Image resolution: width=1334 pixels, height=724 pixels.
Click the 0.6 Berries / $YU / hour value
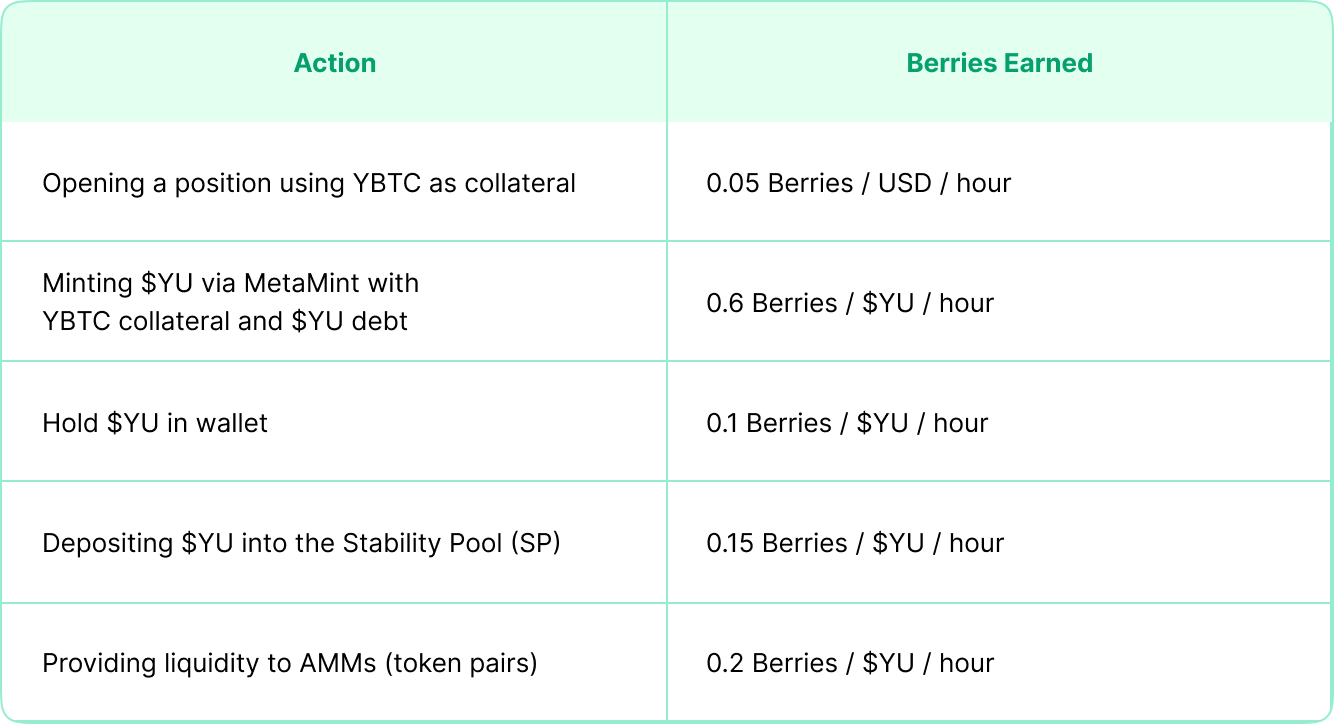click(850, 303)
